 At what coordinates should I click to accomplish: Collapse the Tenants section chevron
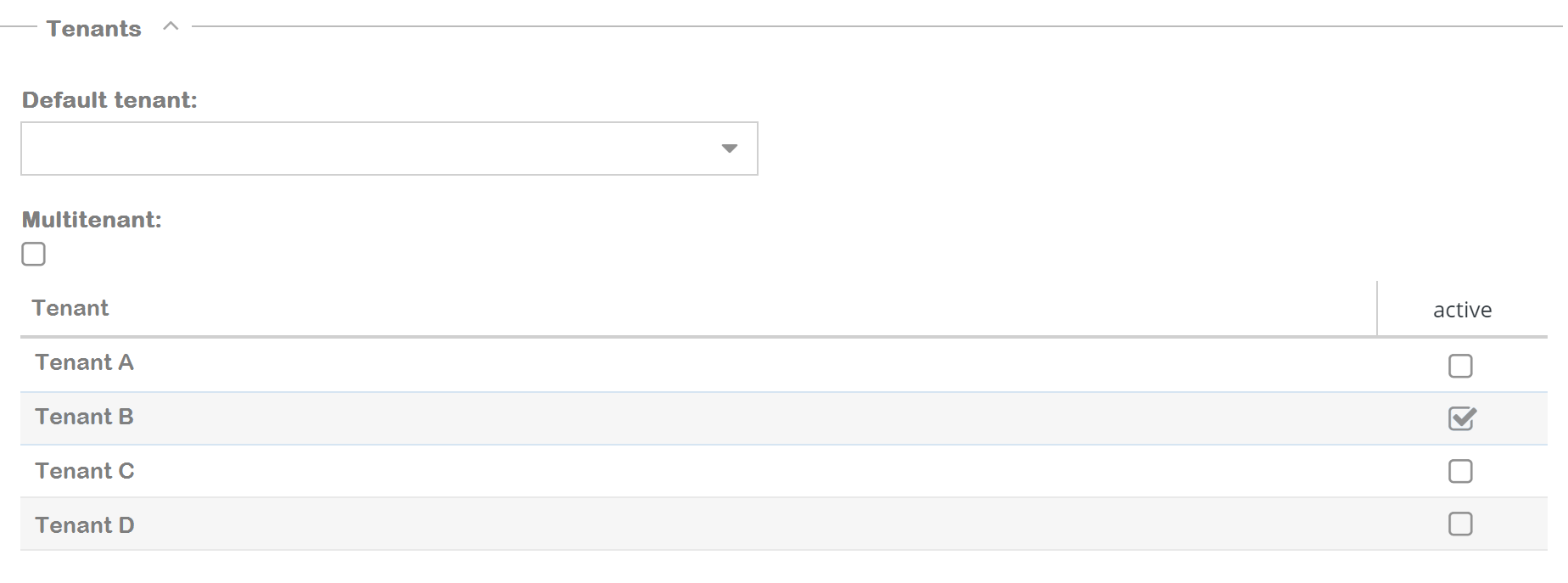click(171, 26)
